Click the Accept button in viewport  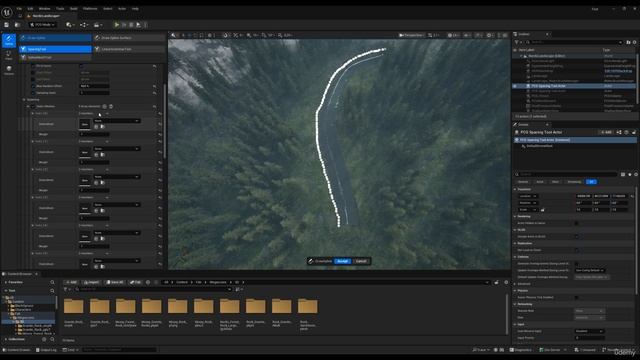coord(342,261)
